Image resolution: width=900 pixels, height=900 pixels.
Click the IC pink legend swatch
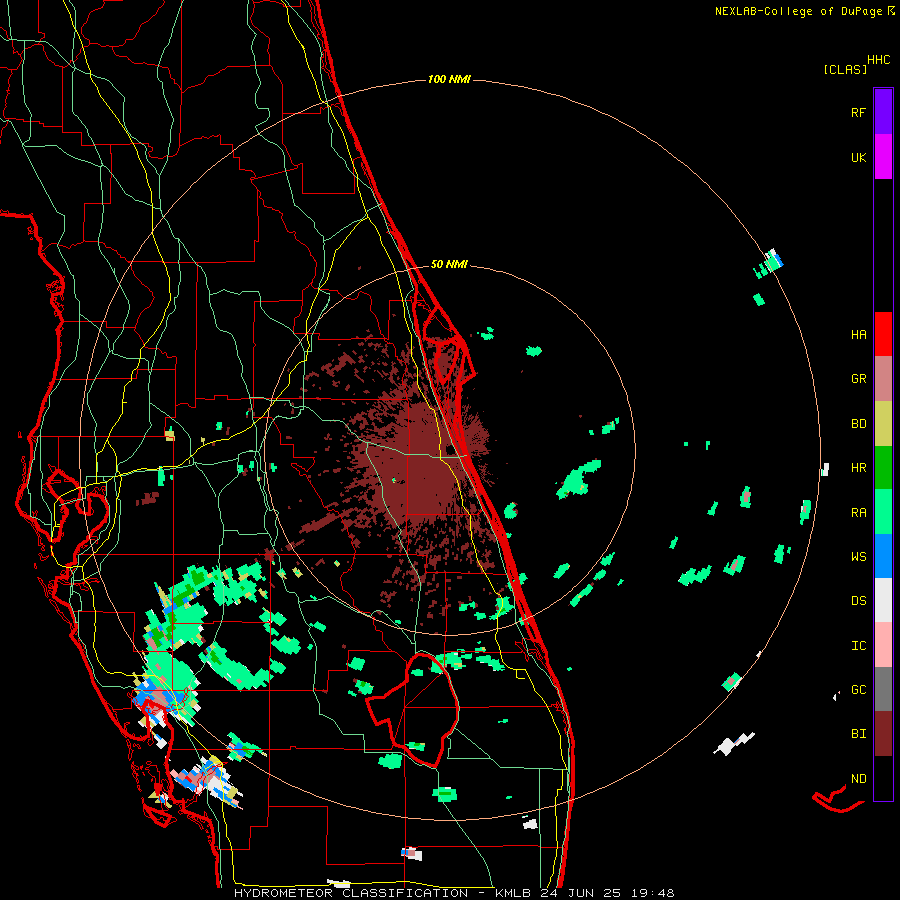pos(883,645)
